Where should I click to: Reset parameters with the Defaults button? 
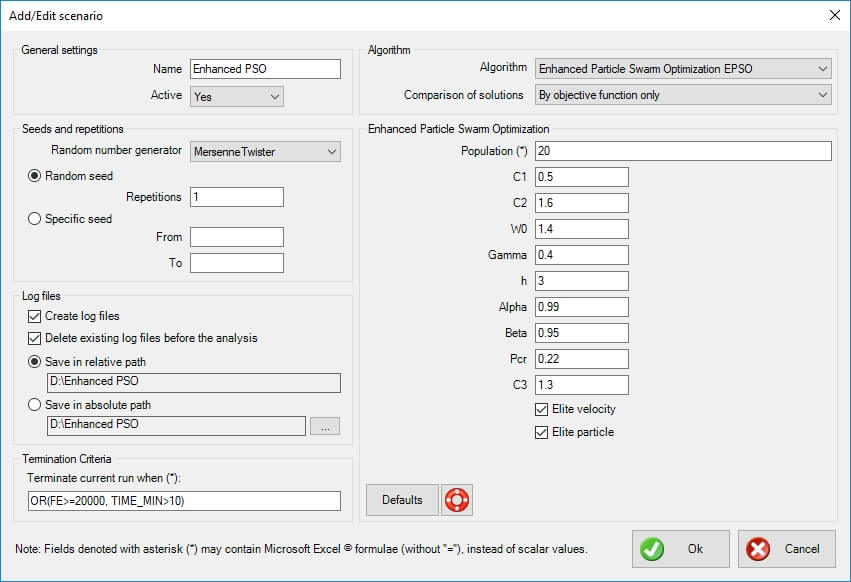click(x=402, y=500)
